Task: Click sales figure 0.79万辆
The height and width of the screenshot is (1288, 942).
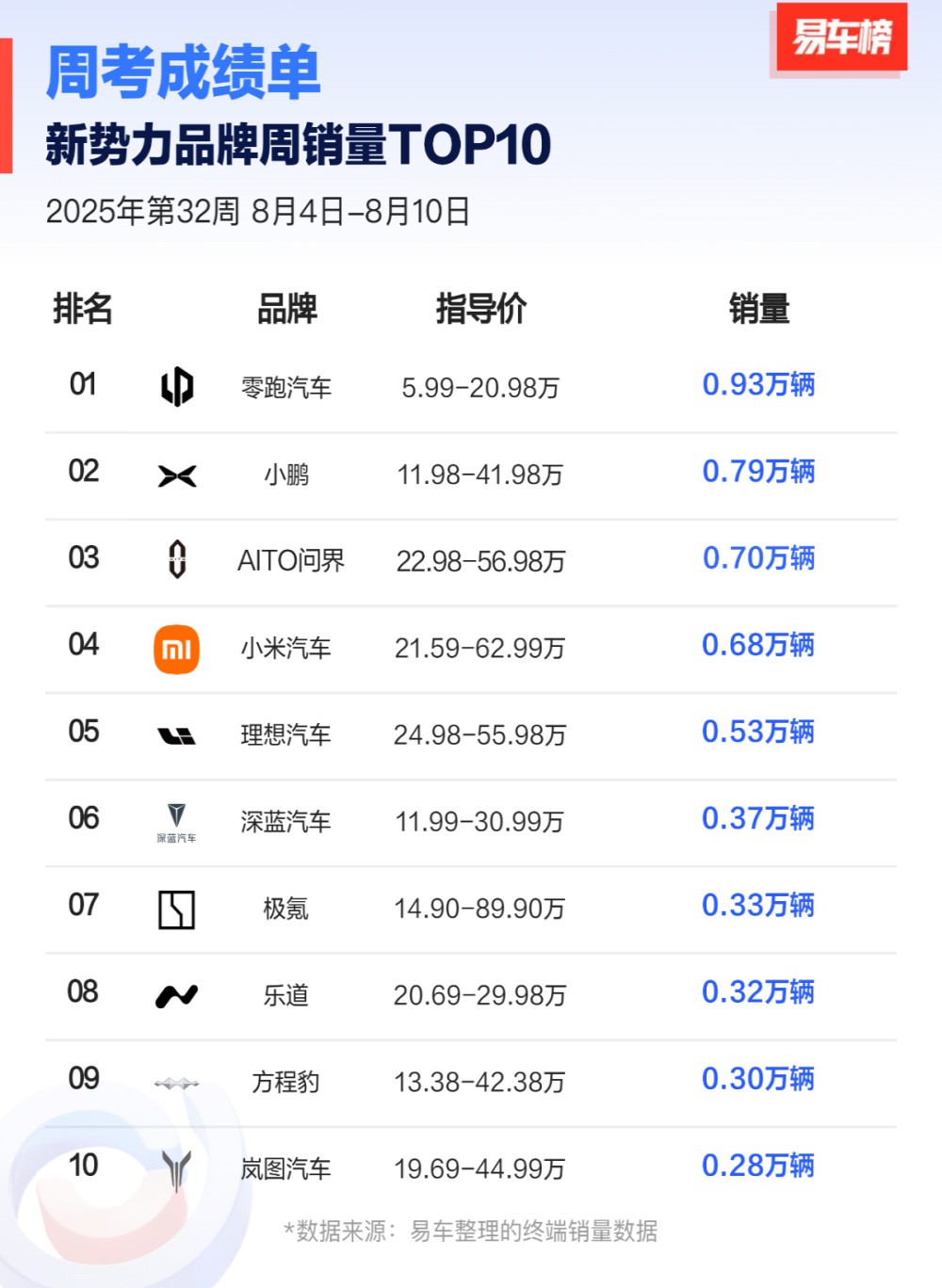Action: [x=758, y=471]
